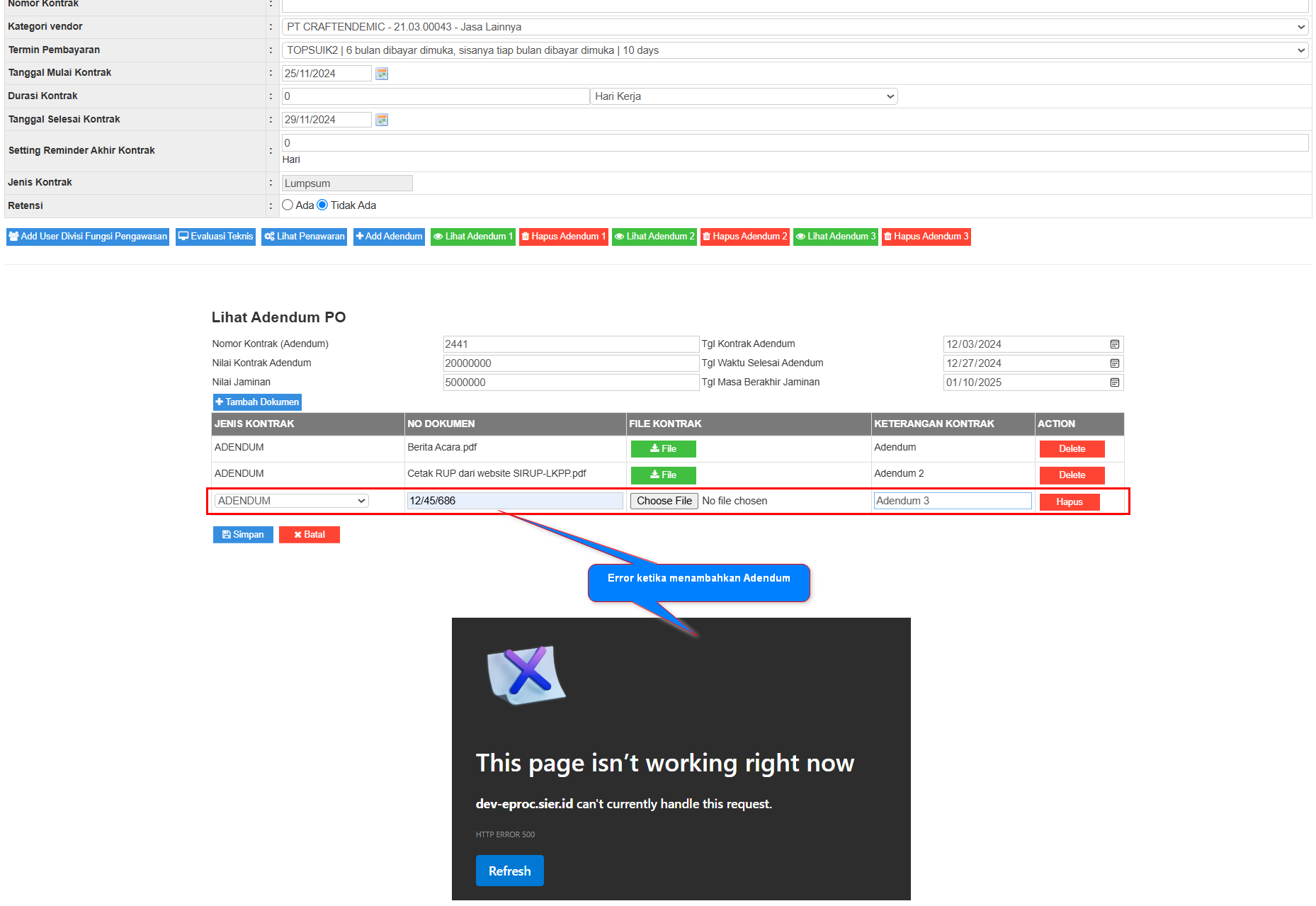The width and height of the screenshot is (1316, 906).
Task: Select the Ada retensi radio button
Action: click(x=288, y=205)
